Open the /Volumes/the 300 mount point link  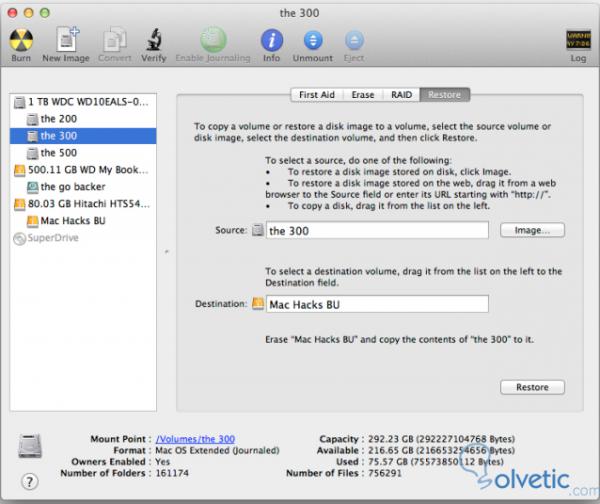(x=195, y=439)
